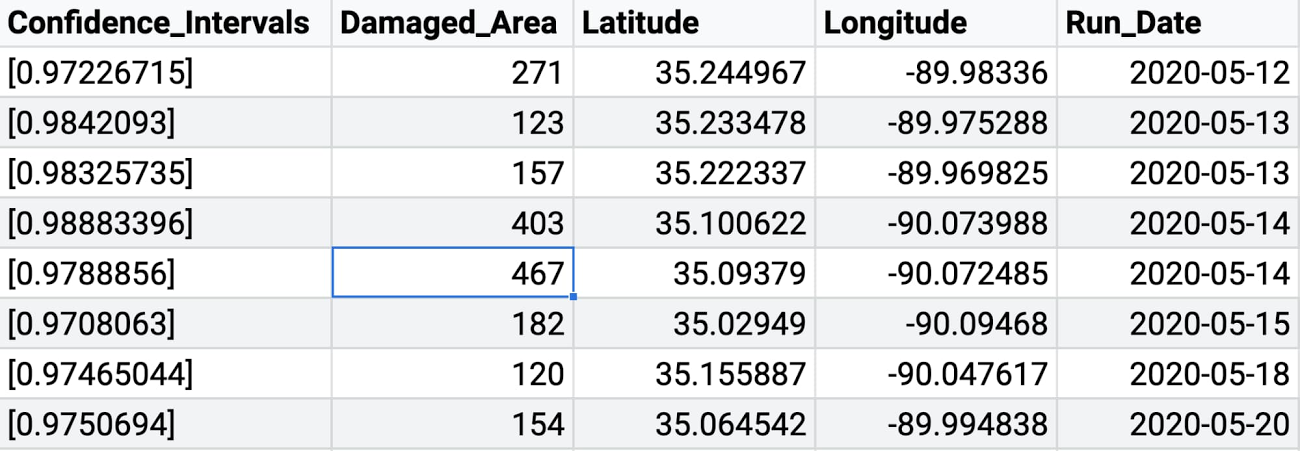The height and width of the screenshot is (451, 1300).
Task: Click Longitude cell -90.072485
Action: (x=936, y=272)
